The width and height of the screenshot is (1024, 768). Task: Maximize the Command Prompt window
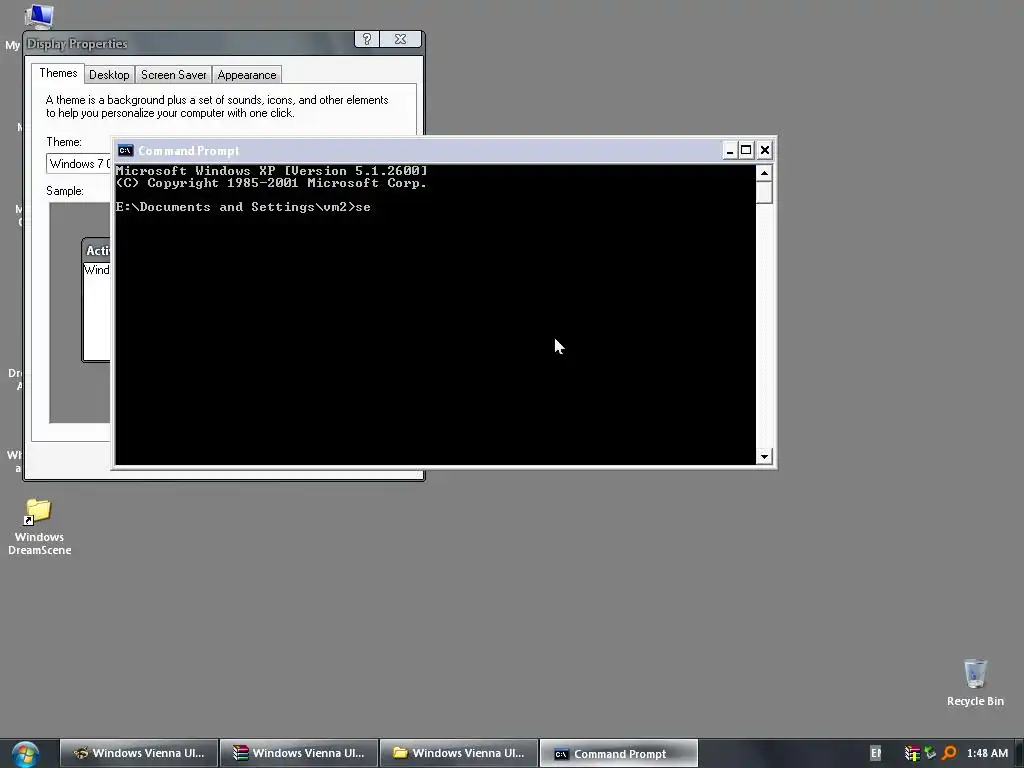pos(746,151)
